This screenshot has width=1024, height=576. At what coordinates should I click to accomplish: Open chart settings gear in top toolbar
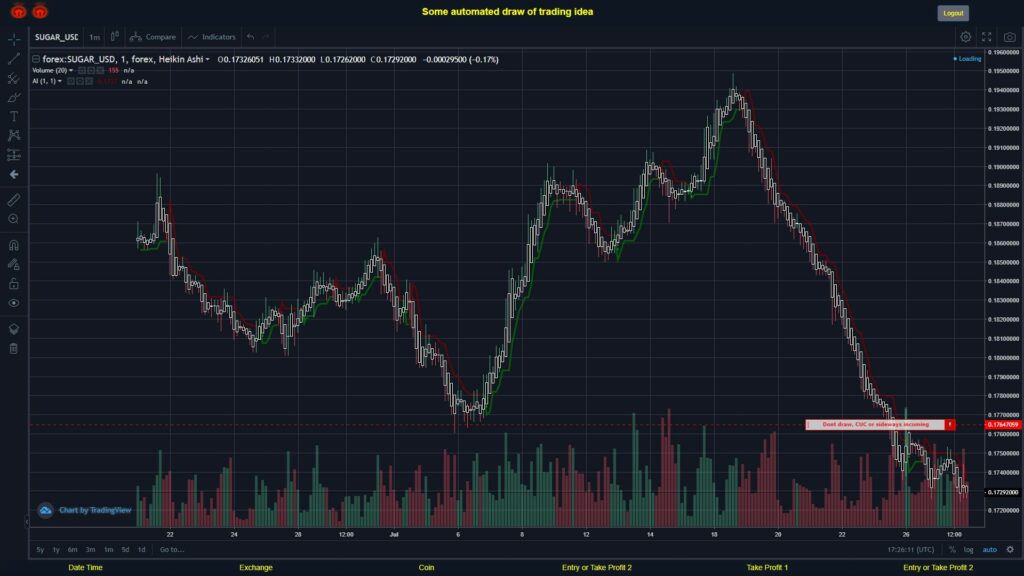(965, 37)
